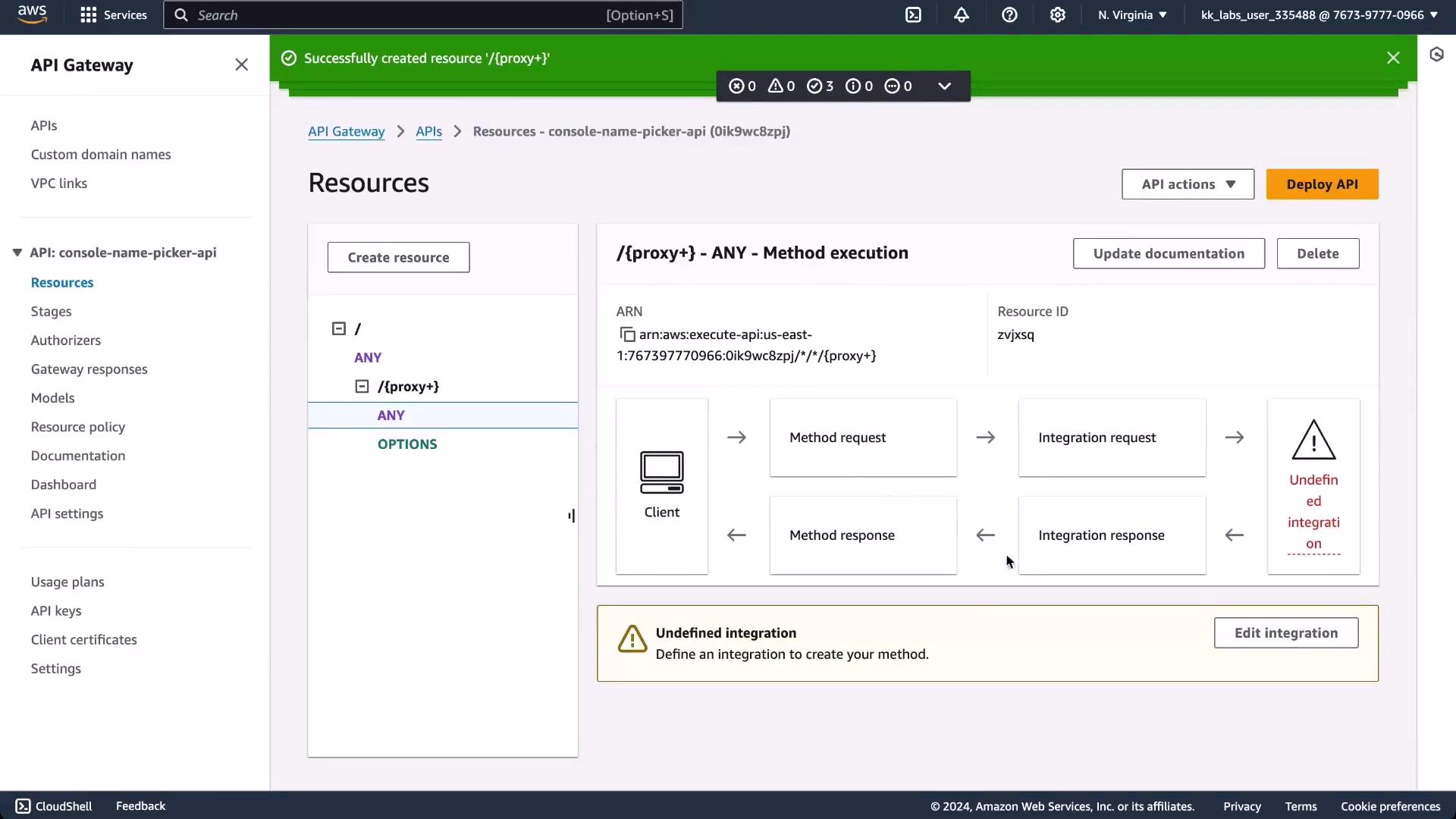Open API keys page
The width and height of the screenshot is (1456, 819).
(56, 611)
